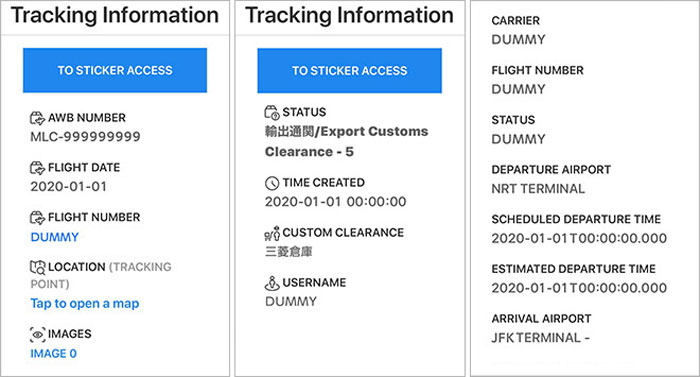Click the Flight Date package icon
Image resolution: width=700 pixels, height=377 pixels.
[38, 168]
